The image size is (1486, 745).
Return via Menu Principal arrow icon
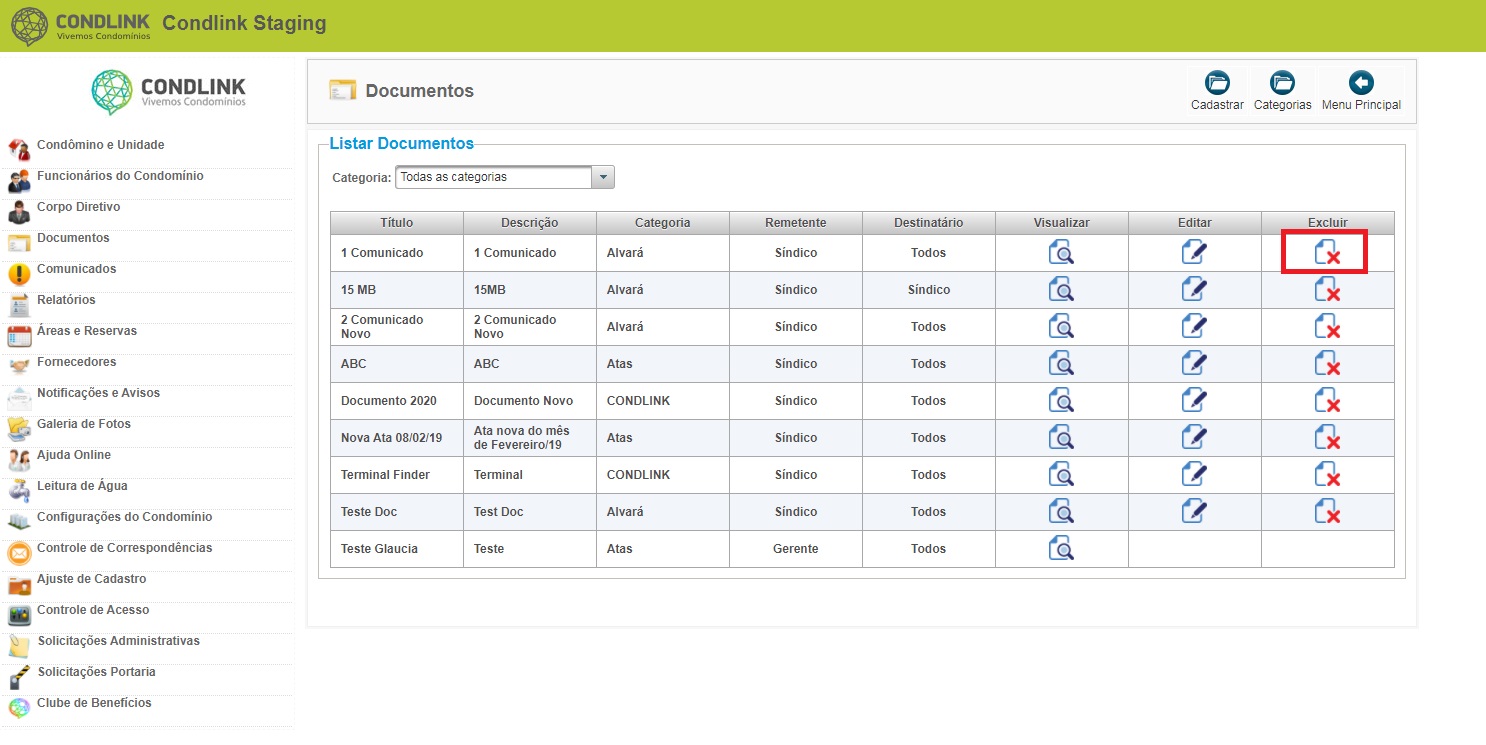(1361, 83)
